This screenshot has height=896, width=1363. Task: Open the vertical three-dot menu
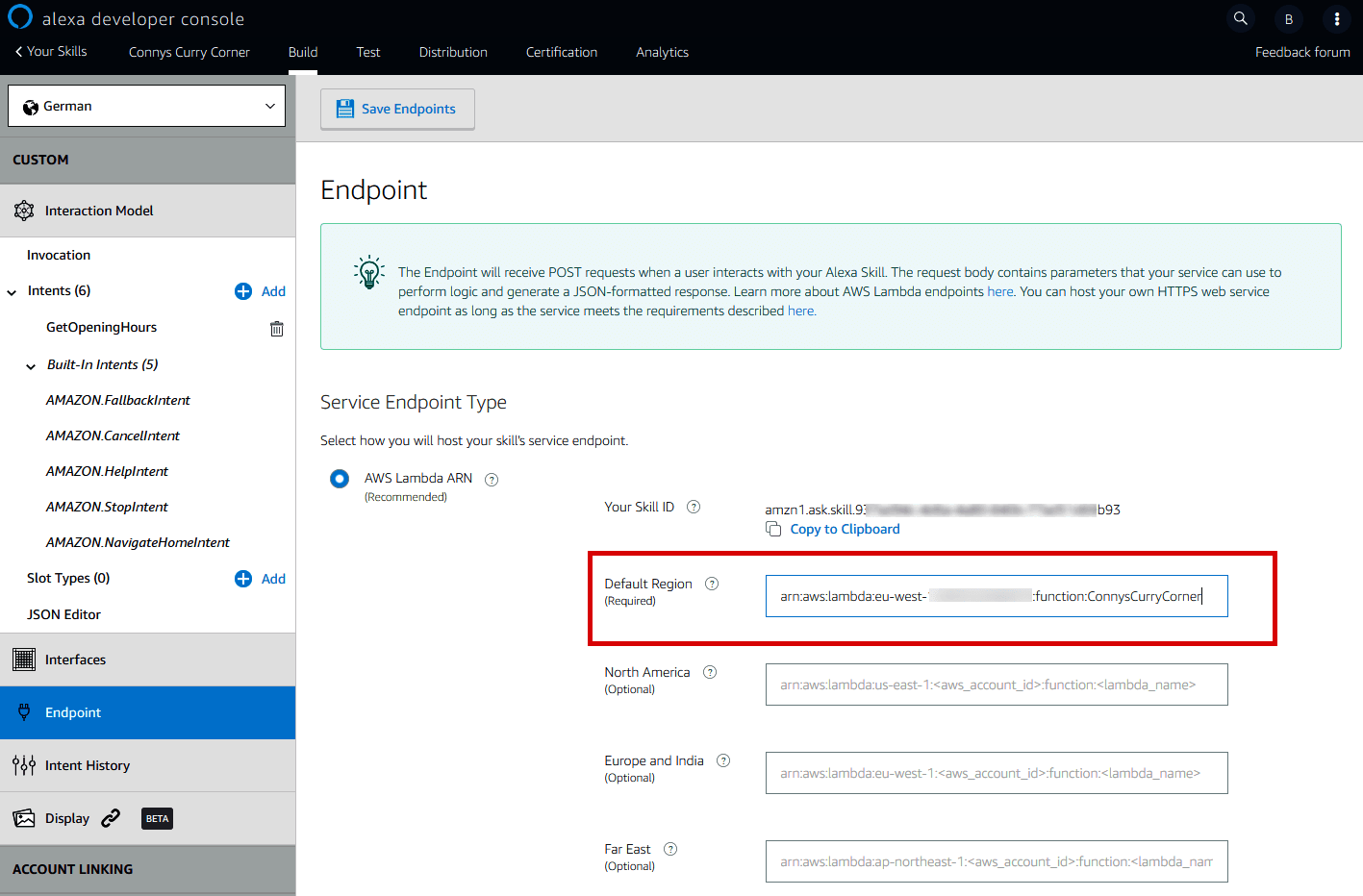point(1336,19)
